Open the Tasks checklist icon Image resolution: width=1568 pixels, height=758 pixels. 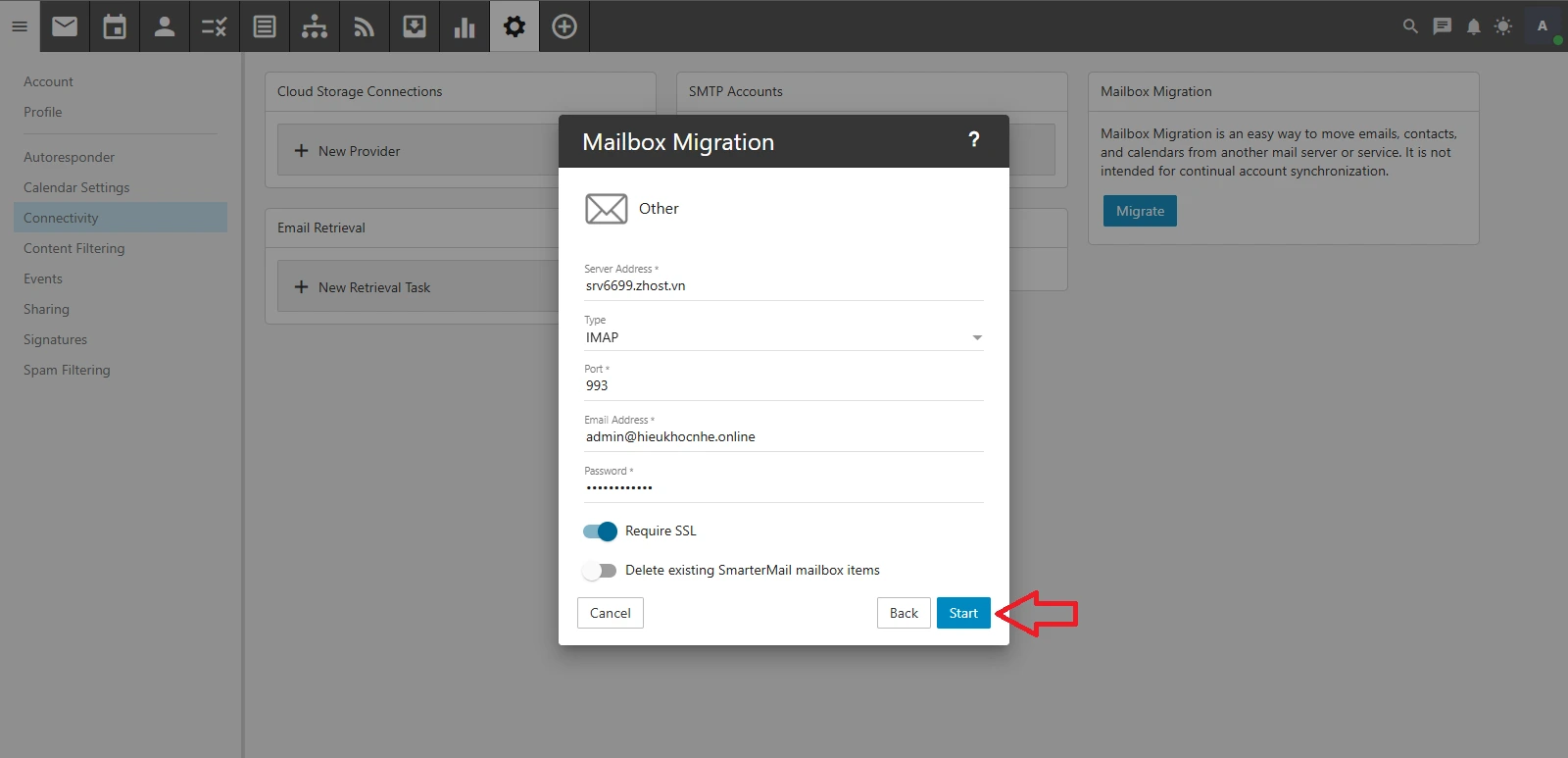(x=215, y=26)
